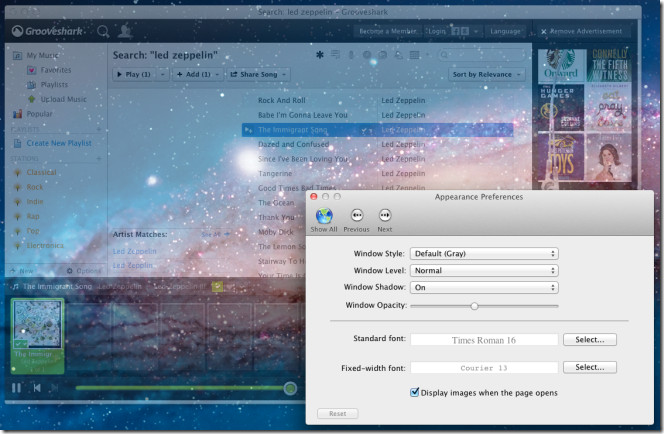Focus the filter search field above results
The image size is (664, 434).
coord(482,55)
